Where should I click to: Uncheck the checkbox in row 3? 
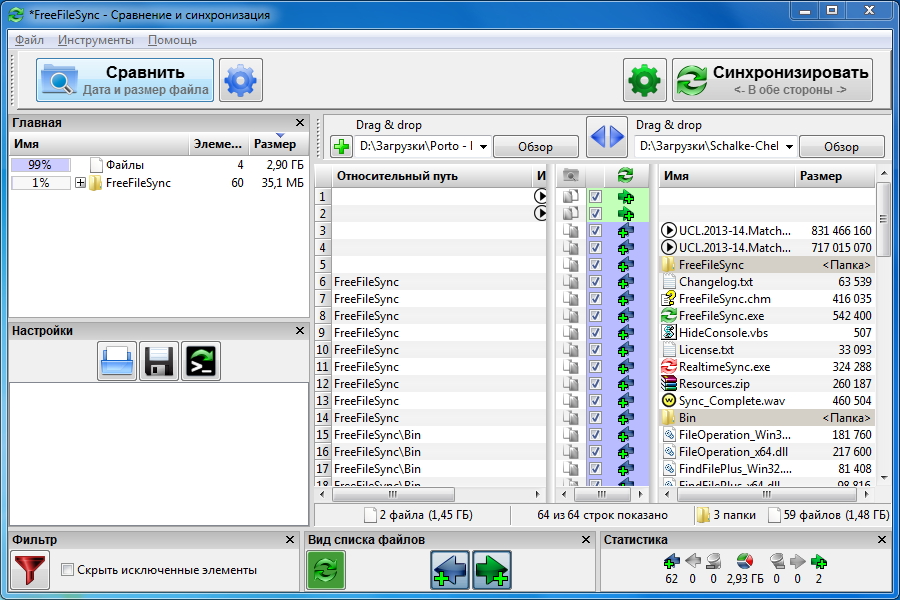pyautogui.click(x=595, y=231)
